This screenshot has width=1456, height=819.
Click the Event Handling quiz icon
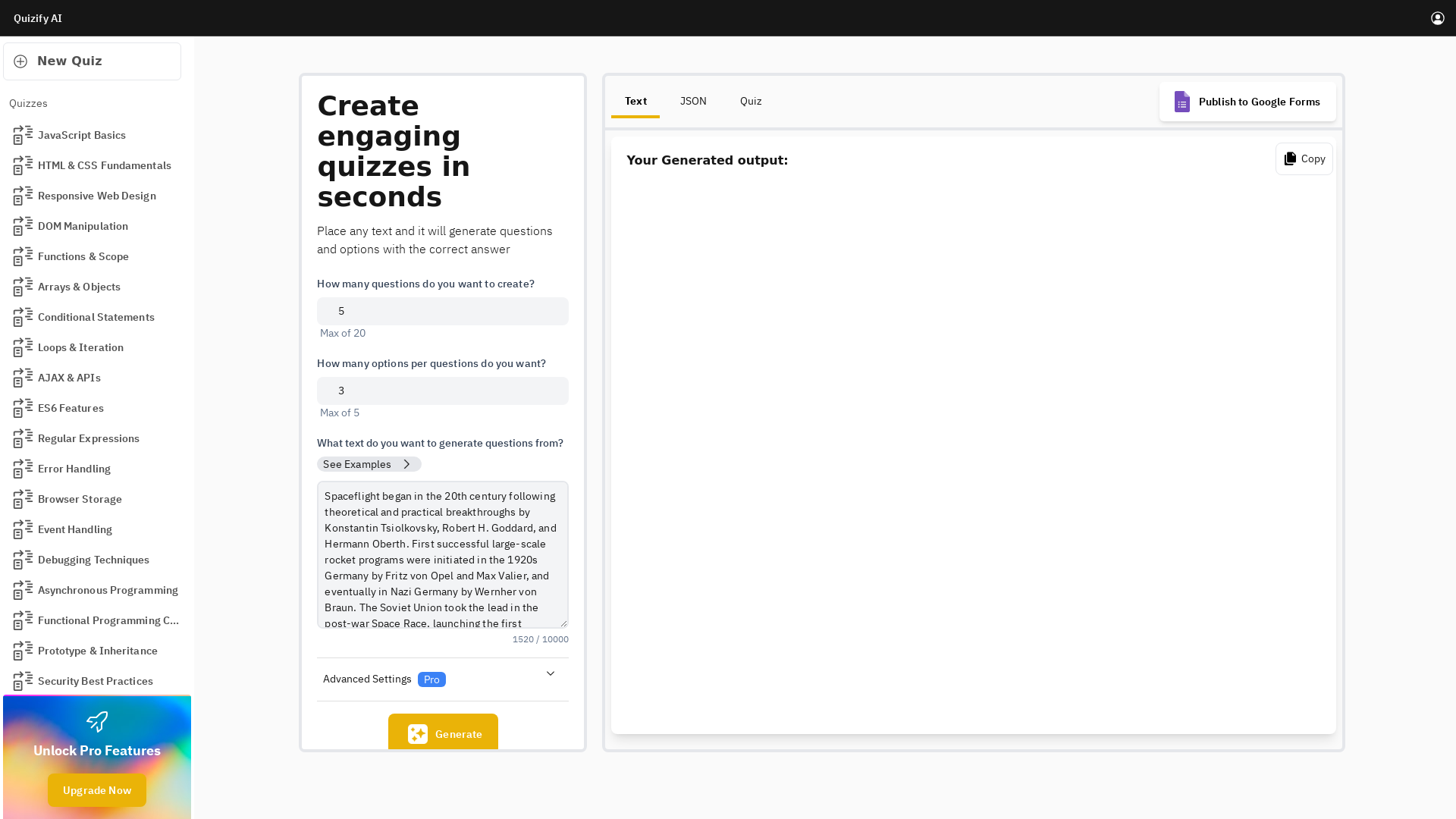tap(23, 529)
